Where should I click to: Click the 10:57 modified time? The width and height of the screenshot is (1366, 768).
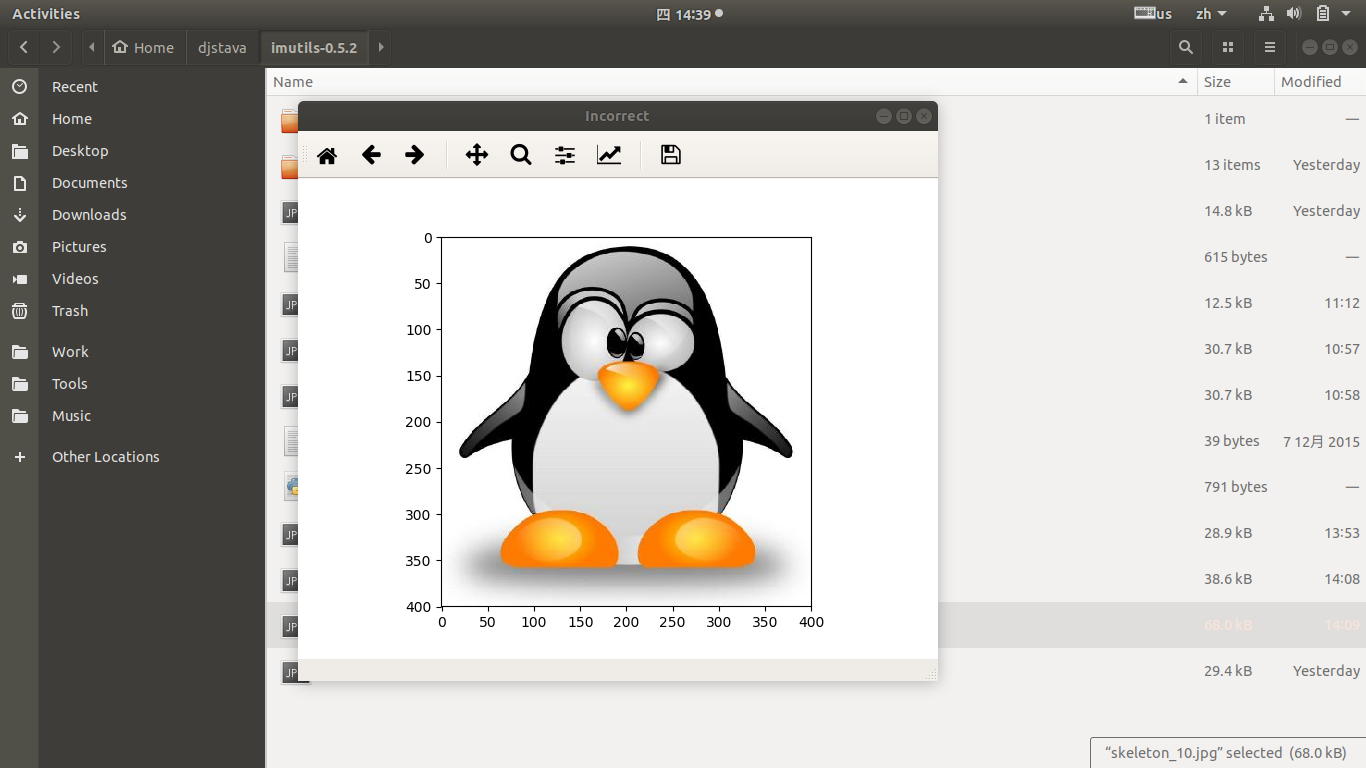1342,349
